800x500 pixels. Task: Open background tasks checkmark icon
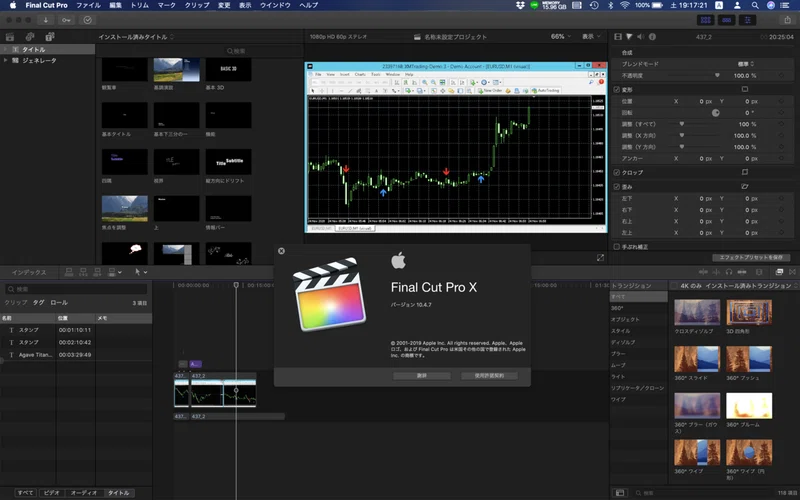88,20
